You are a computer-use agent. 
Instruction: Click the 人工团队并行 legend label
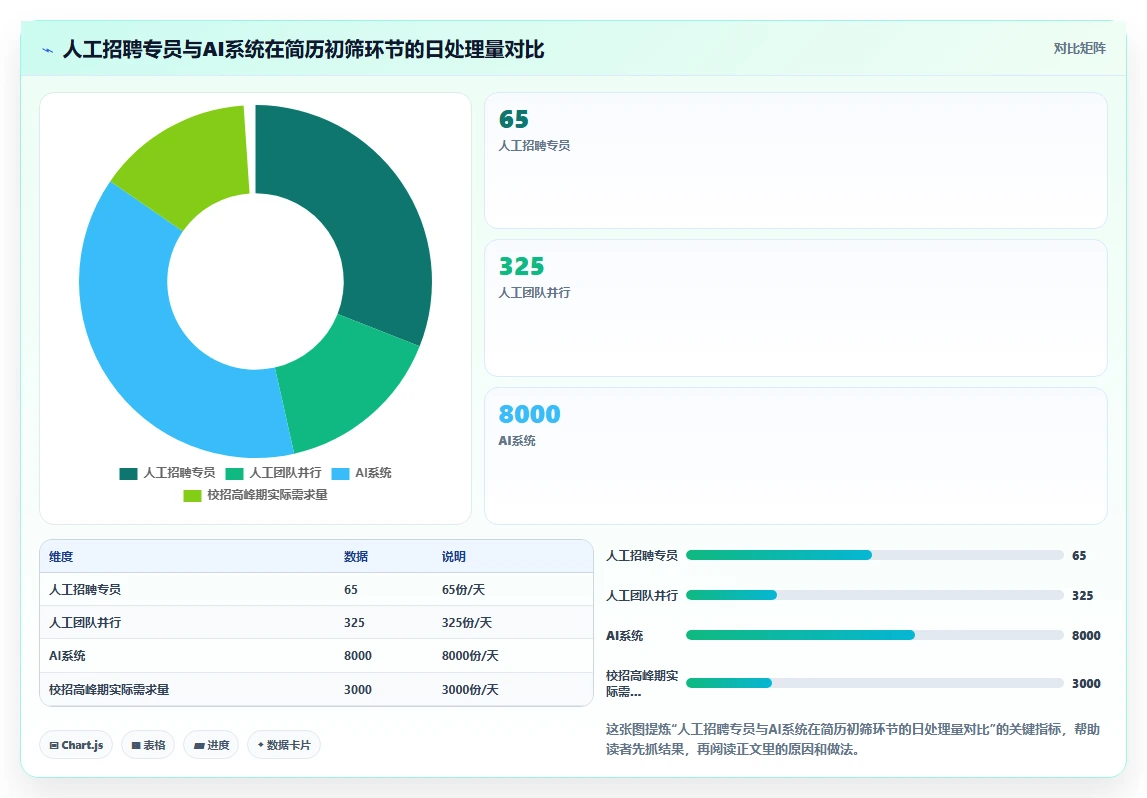coord(285,473)
